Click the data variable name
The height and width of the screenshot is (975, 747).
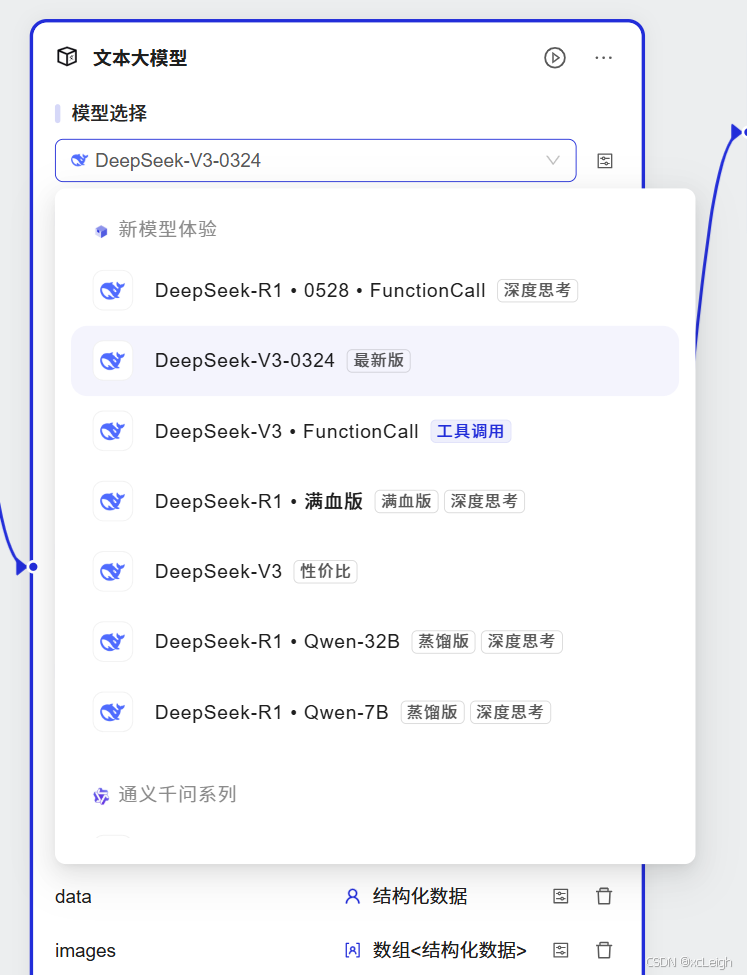(x=73, y=897)
